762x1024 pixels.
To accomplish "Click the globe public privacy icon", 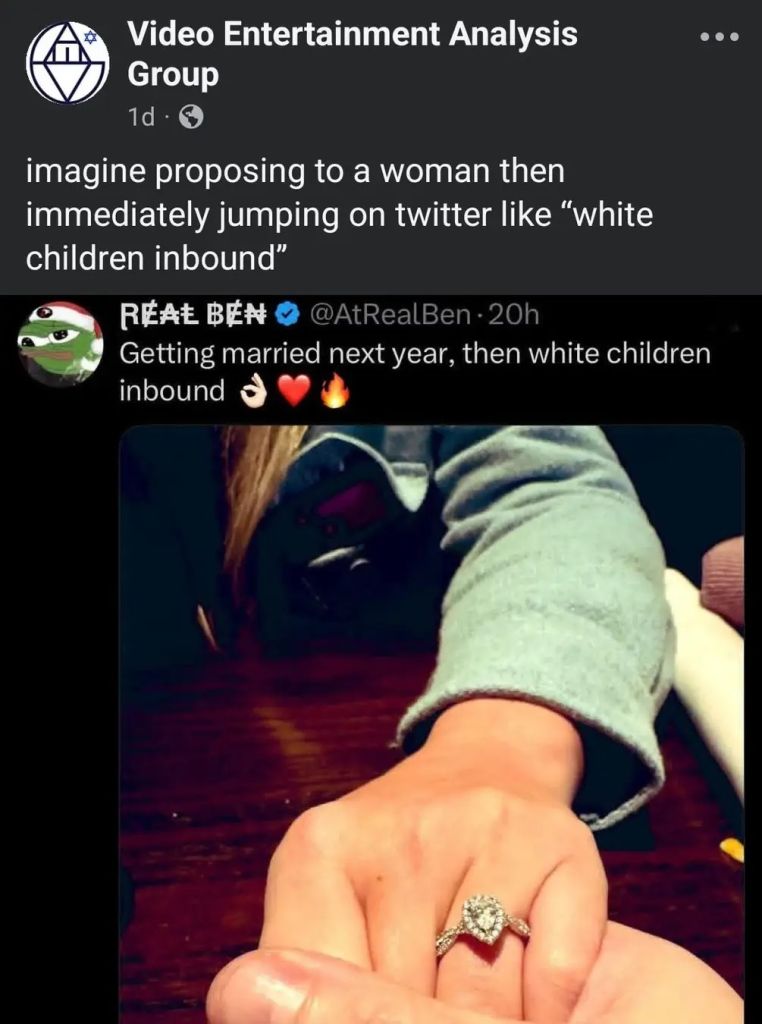I will click(191, 118).
